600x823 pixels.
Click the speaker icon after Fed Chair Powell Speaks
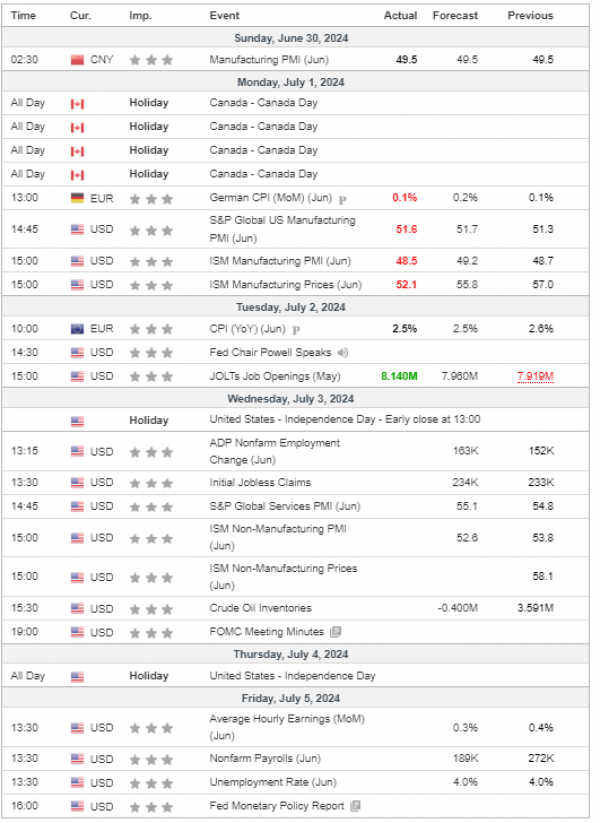coord(343,353)
